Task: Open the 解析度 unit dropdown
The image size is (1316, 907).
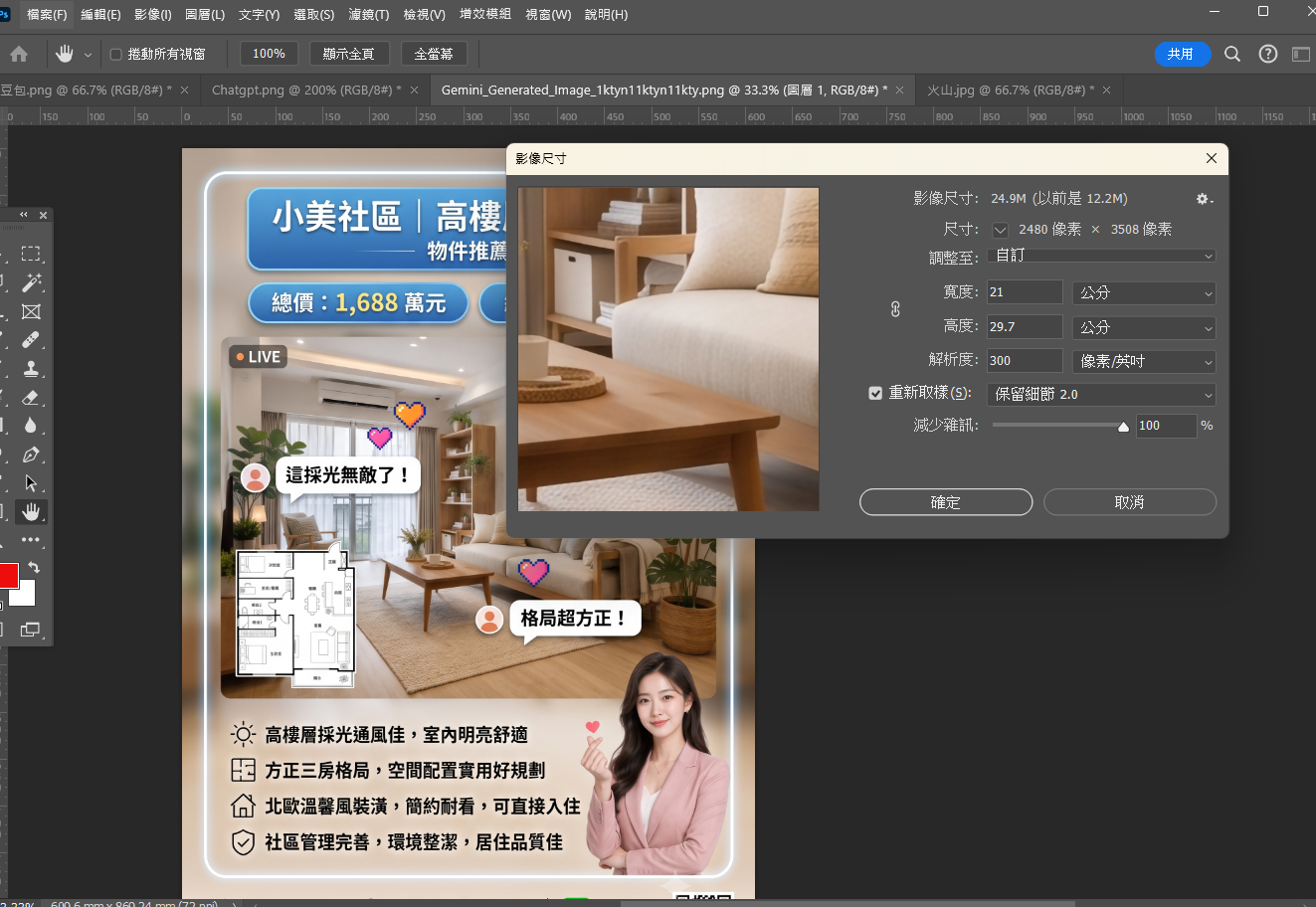Action: point(1144,361)
